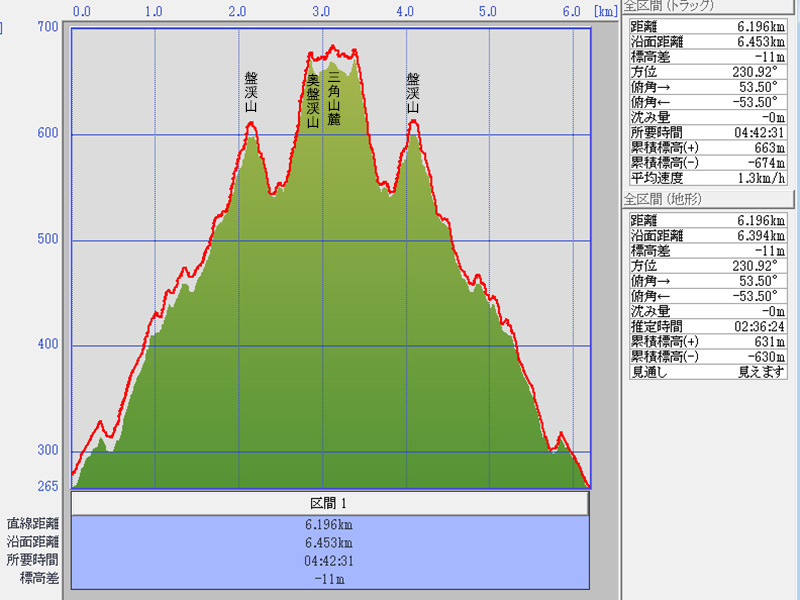Click the 6.196km value in section table

click(x=329, y=524)
